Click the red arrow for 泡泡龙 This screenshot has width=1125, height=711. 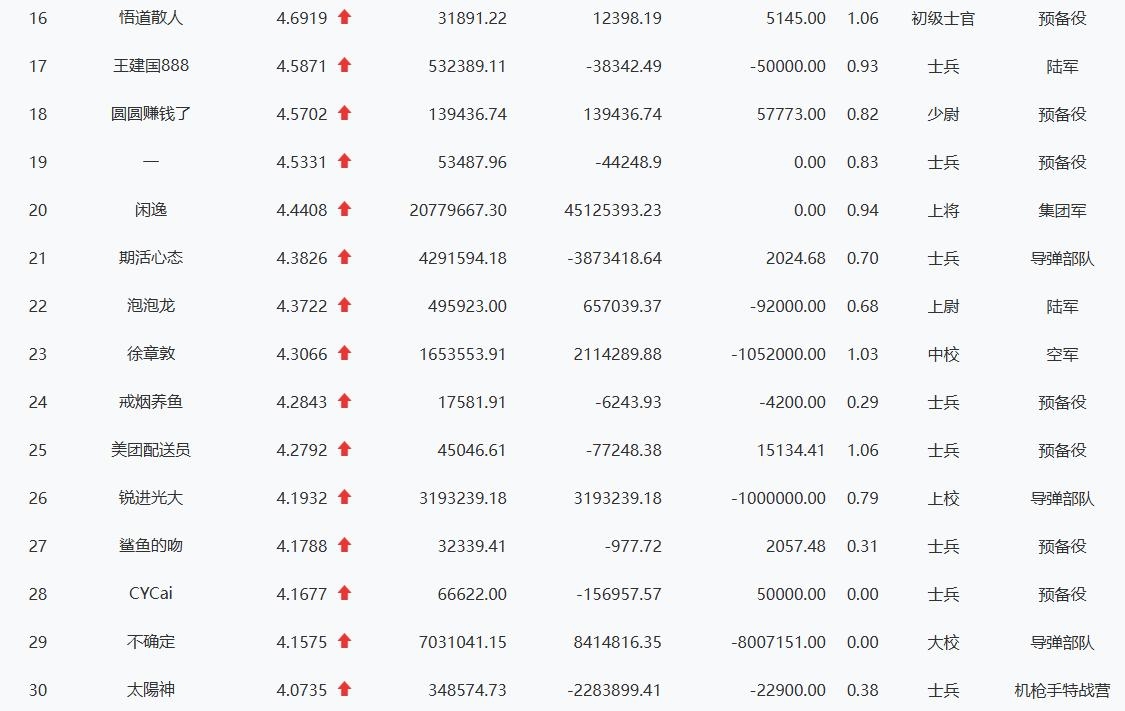click(x=344, y=305)
